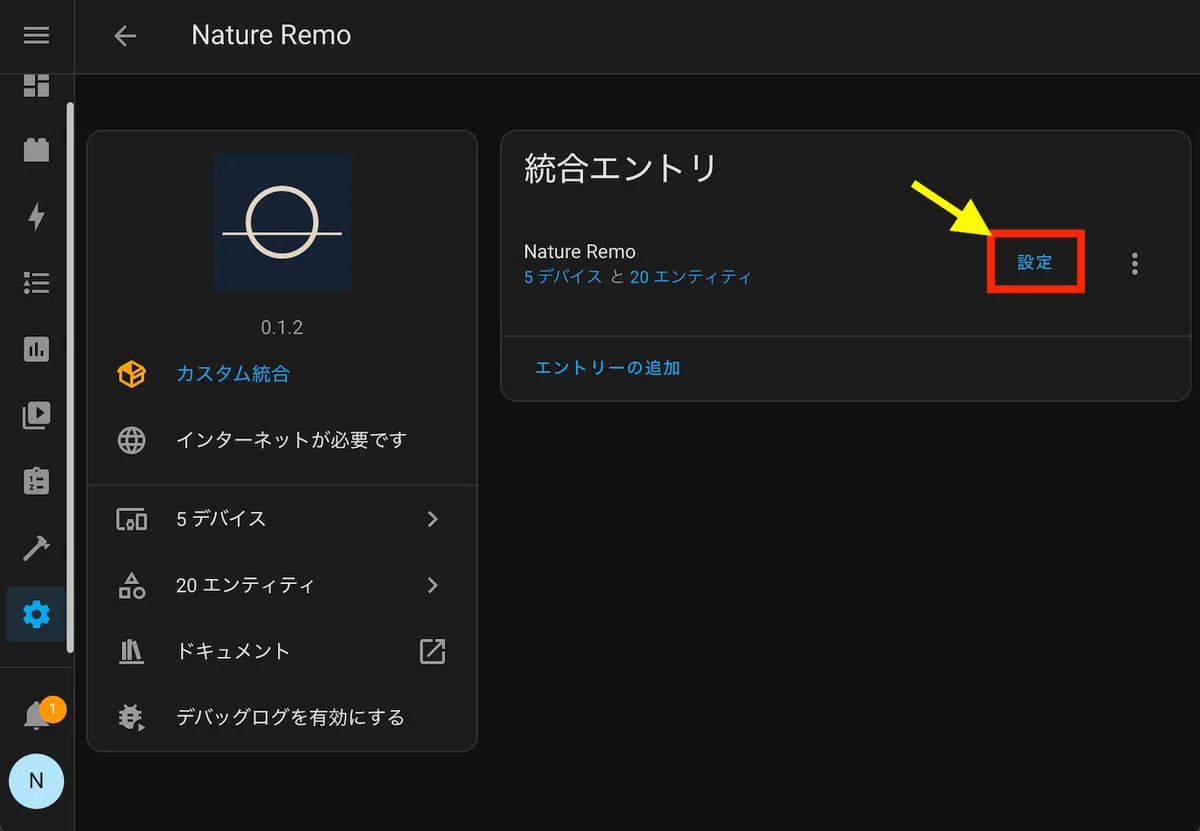
Task: Click the 統合エントリ heading
Action: [621, 168]
